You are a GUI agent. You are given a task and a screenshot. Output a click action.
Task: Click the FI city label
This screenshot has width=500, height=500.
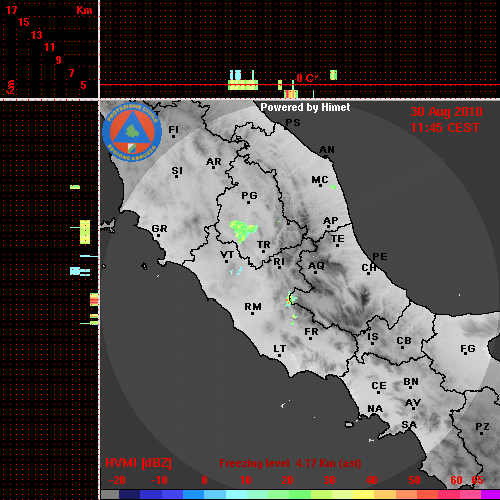(173, 129)
